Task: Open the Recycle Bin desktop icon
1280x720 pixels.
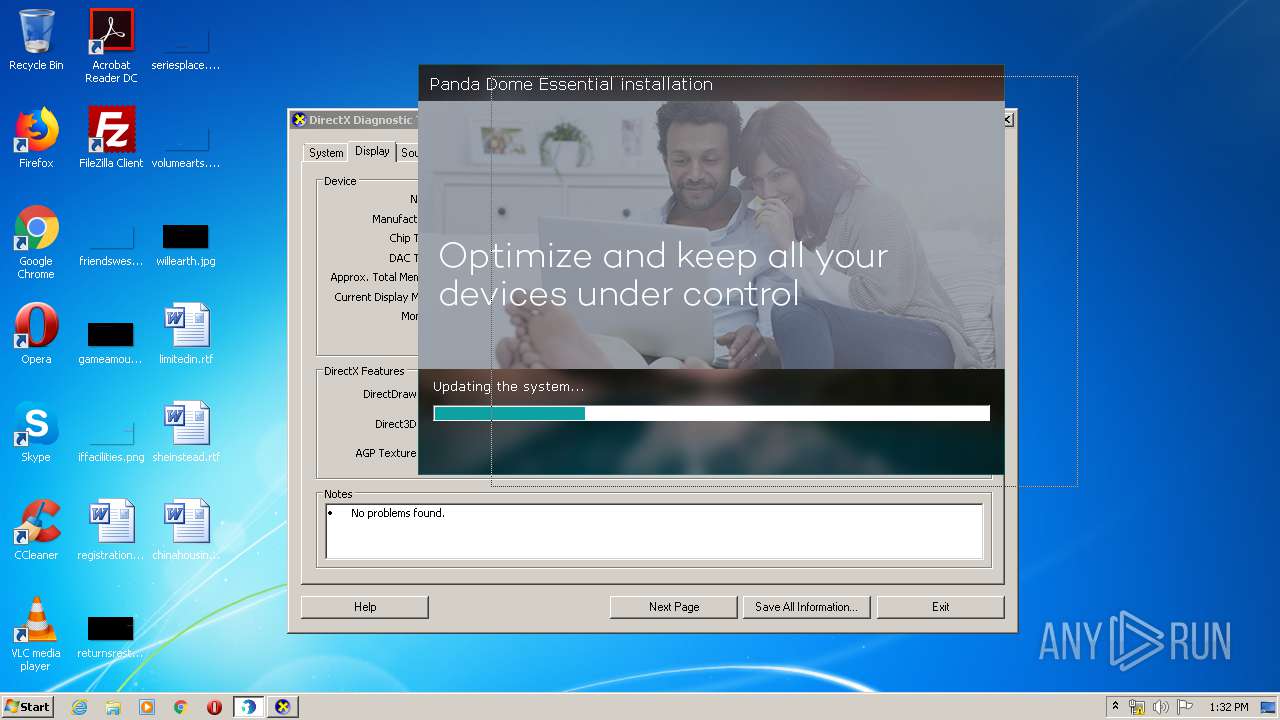Action: pos(36,40)
